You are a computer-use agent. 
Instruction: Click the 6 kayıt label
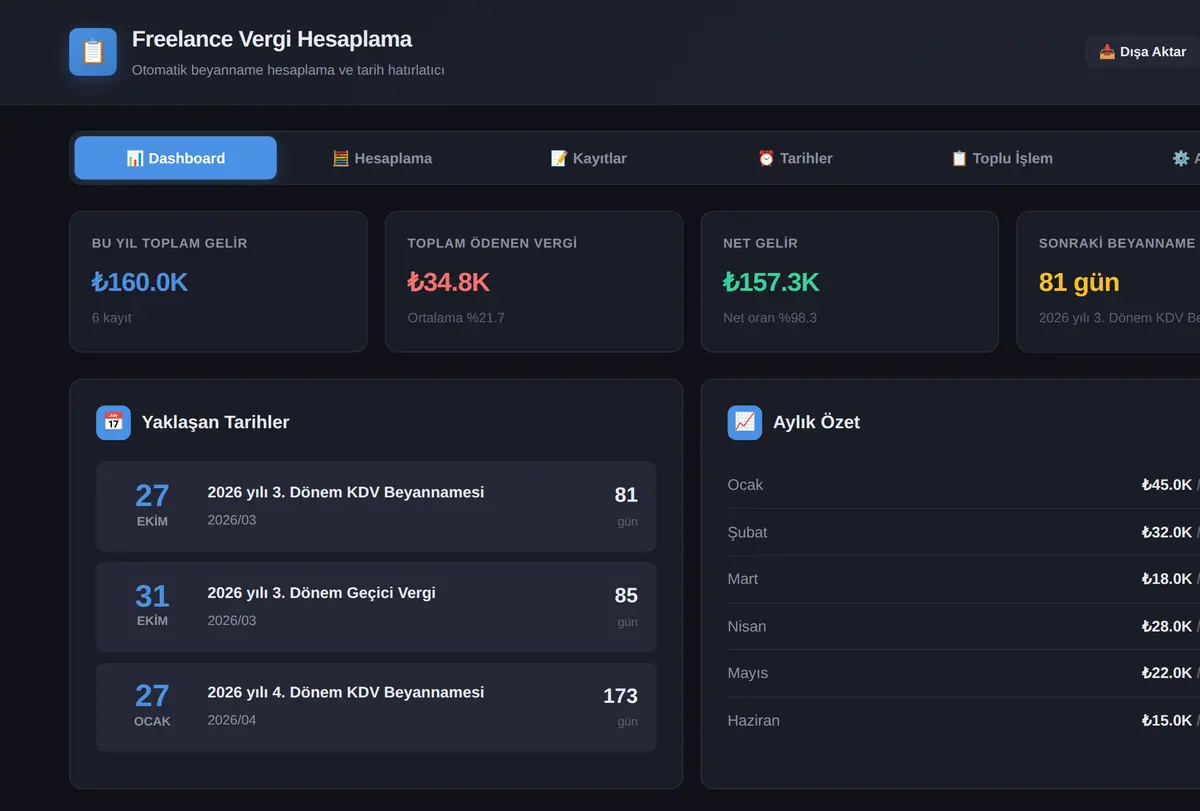click(112, 318)
